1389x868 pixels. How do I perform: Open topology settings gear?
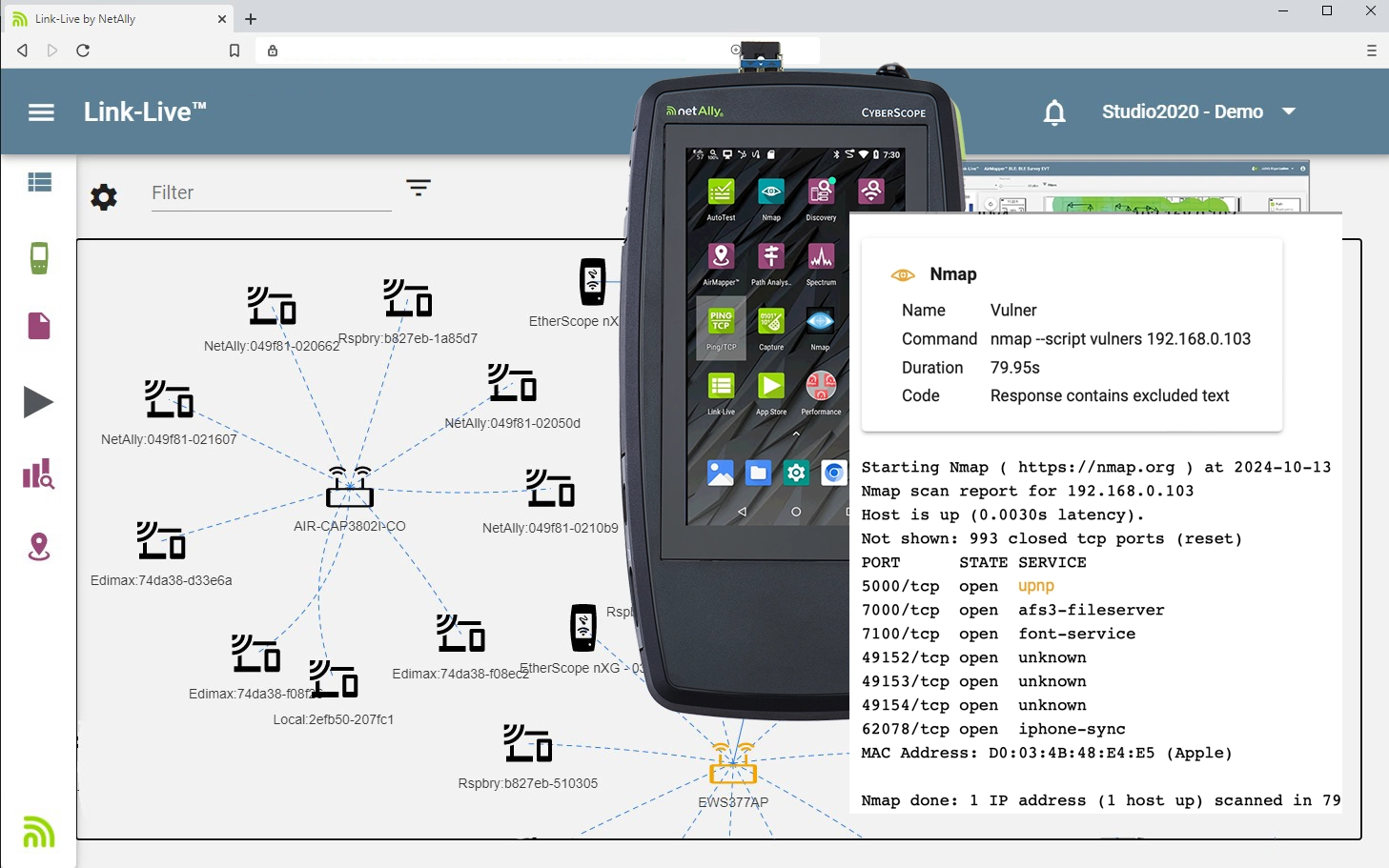coord(104,197)
